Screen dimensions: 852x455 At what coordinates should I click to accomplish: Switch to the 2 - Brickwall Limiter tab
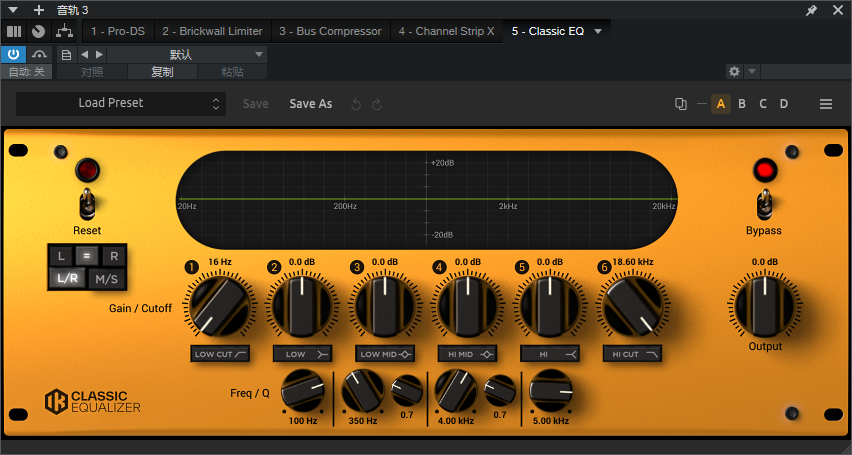point(212,32)
